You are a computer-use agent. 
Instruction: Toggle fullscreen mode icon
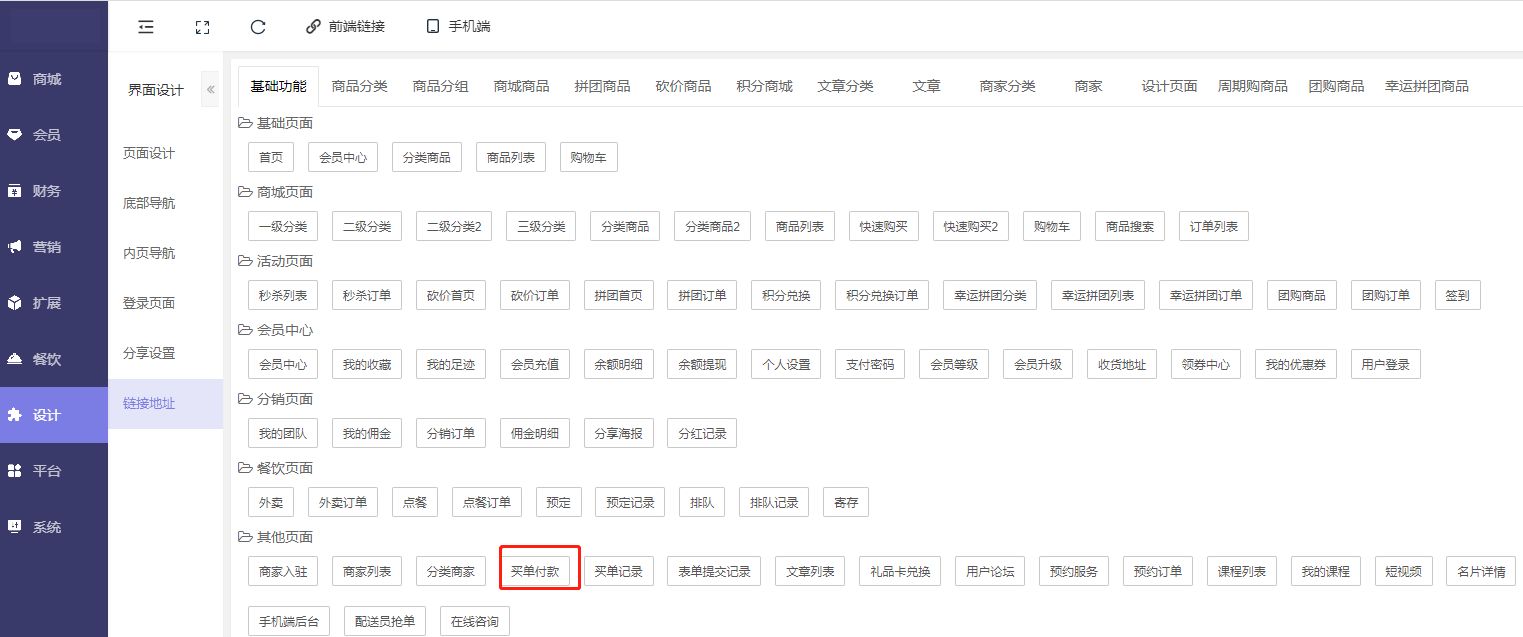202,27
